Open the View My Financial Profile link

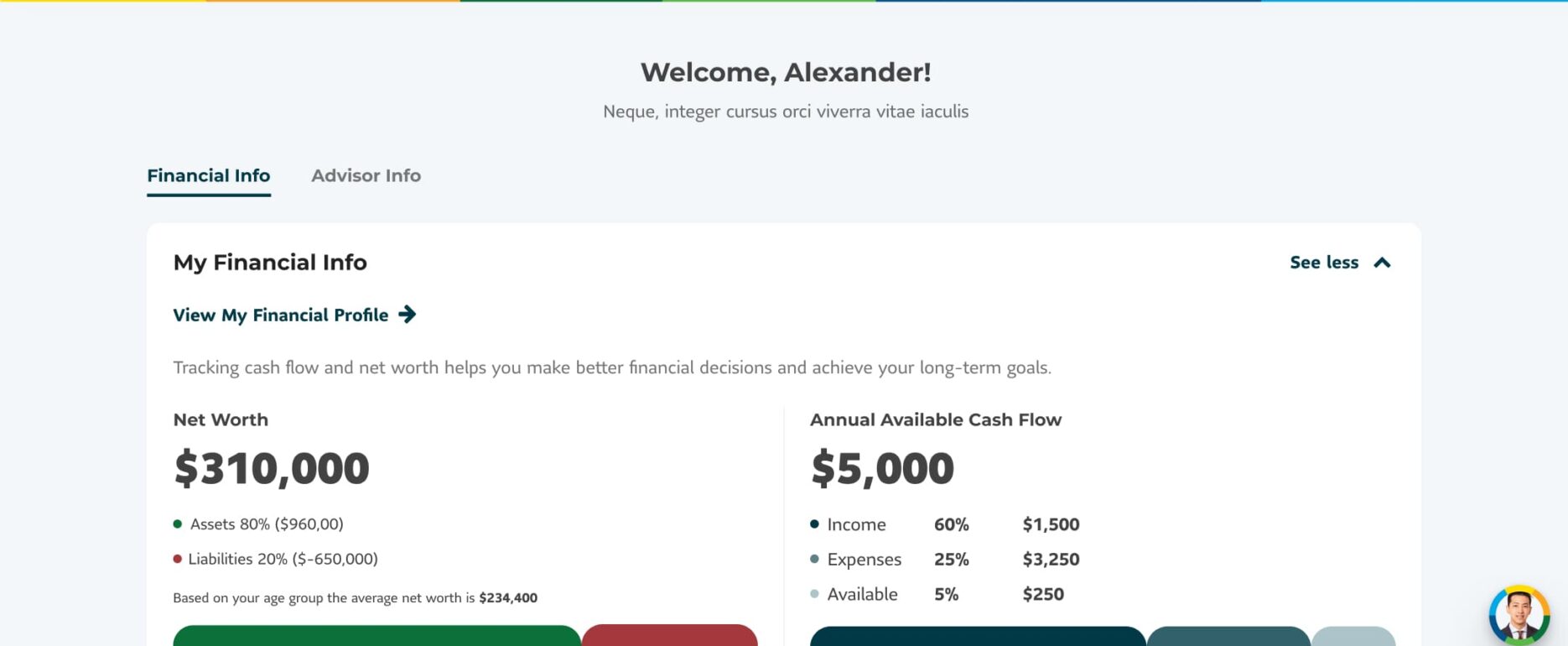point(281,315)
